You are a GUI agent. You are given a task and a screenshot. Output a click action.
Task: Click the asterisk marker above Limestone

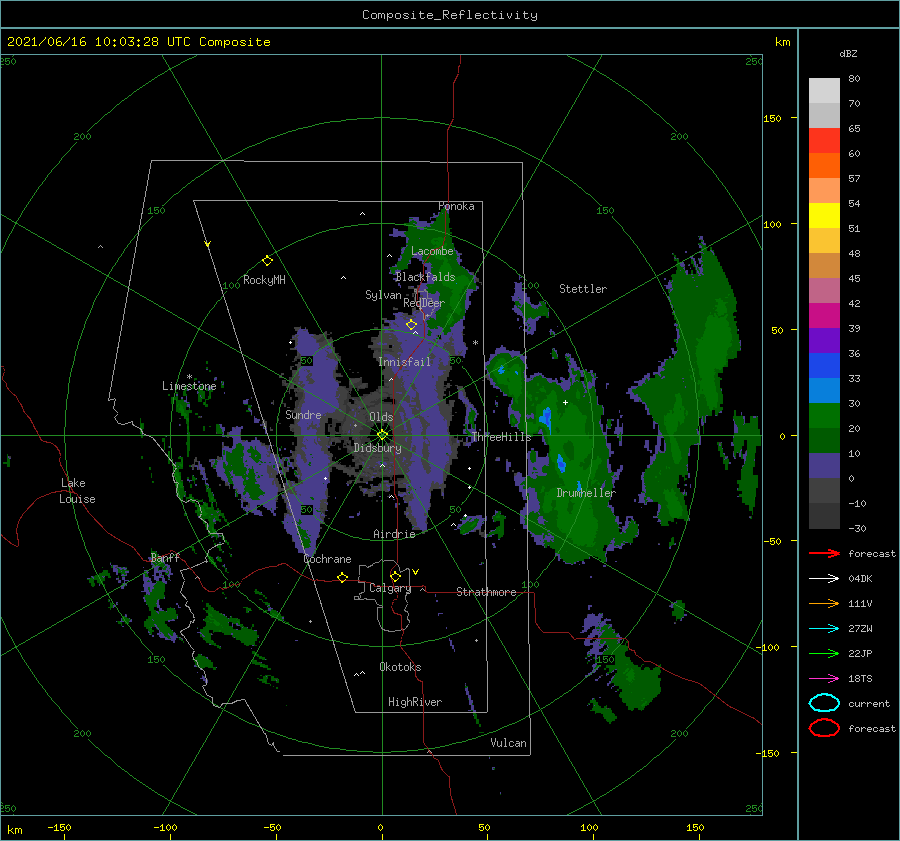coord(189,377)
